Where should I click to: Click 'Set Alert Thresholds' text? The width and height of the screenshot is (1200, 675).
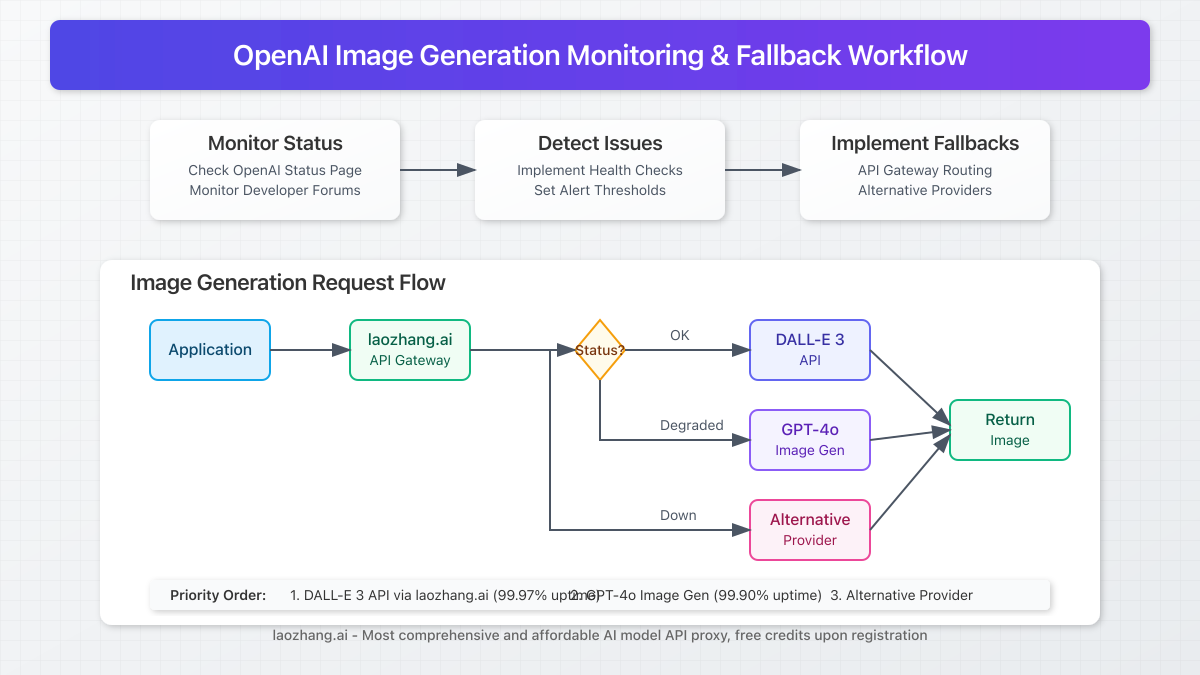pyautogui.click(x=600, y=190)
